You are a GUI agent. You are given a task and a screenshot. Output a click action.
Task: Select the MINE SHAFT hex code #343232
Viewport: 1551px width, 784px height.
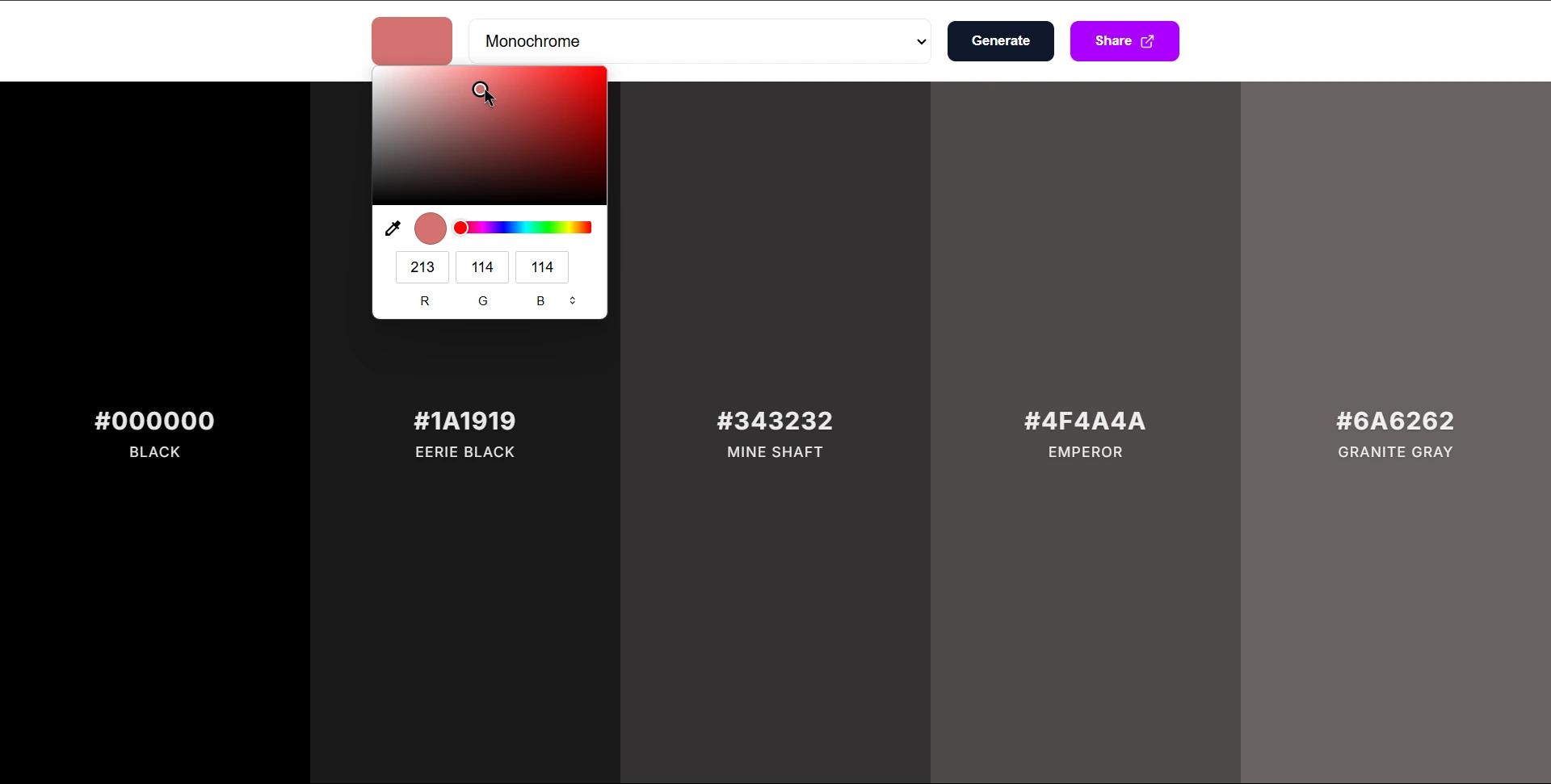(x=775, y=421)
